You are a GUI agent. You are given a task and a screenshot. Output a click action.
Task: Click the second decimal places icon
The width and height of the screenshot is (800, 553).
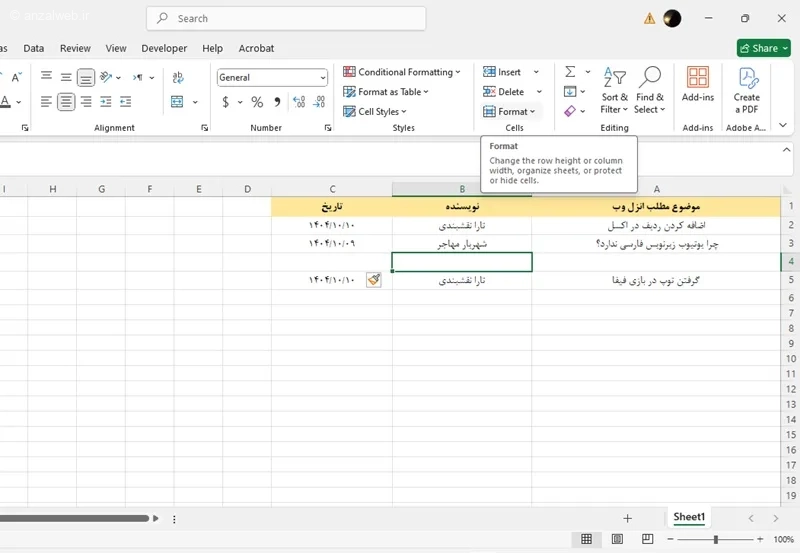(319, 102)
